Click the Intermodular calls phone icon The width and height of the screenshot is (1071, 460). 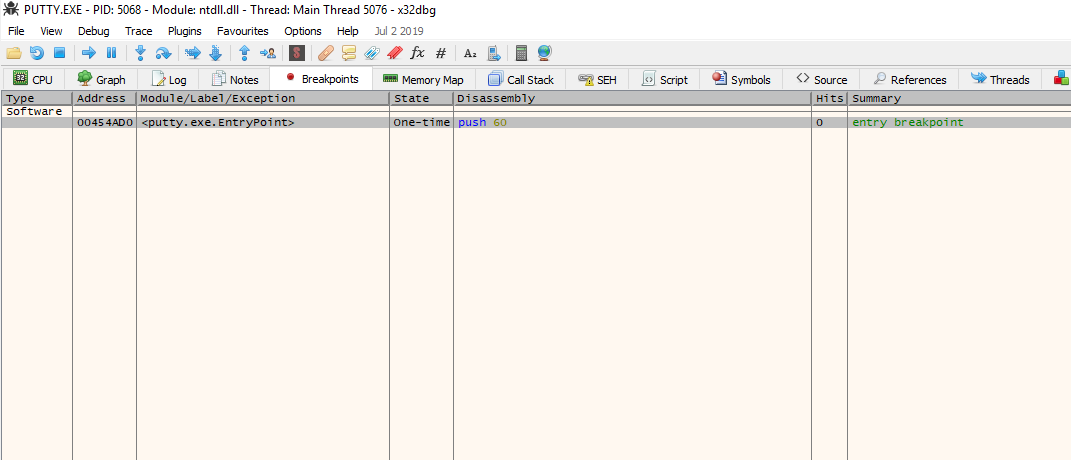495,53
